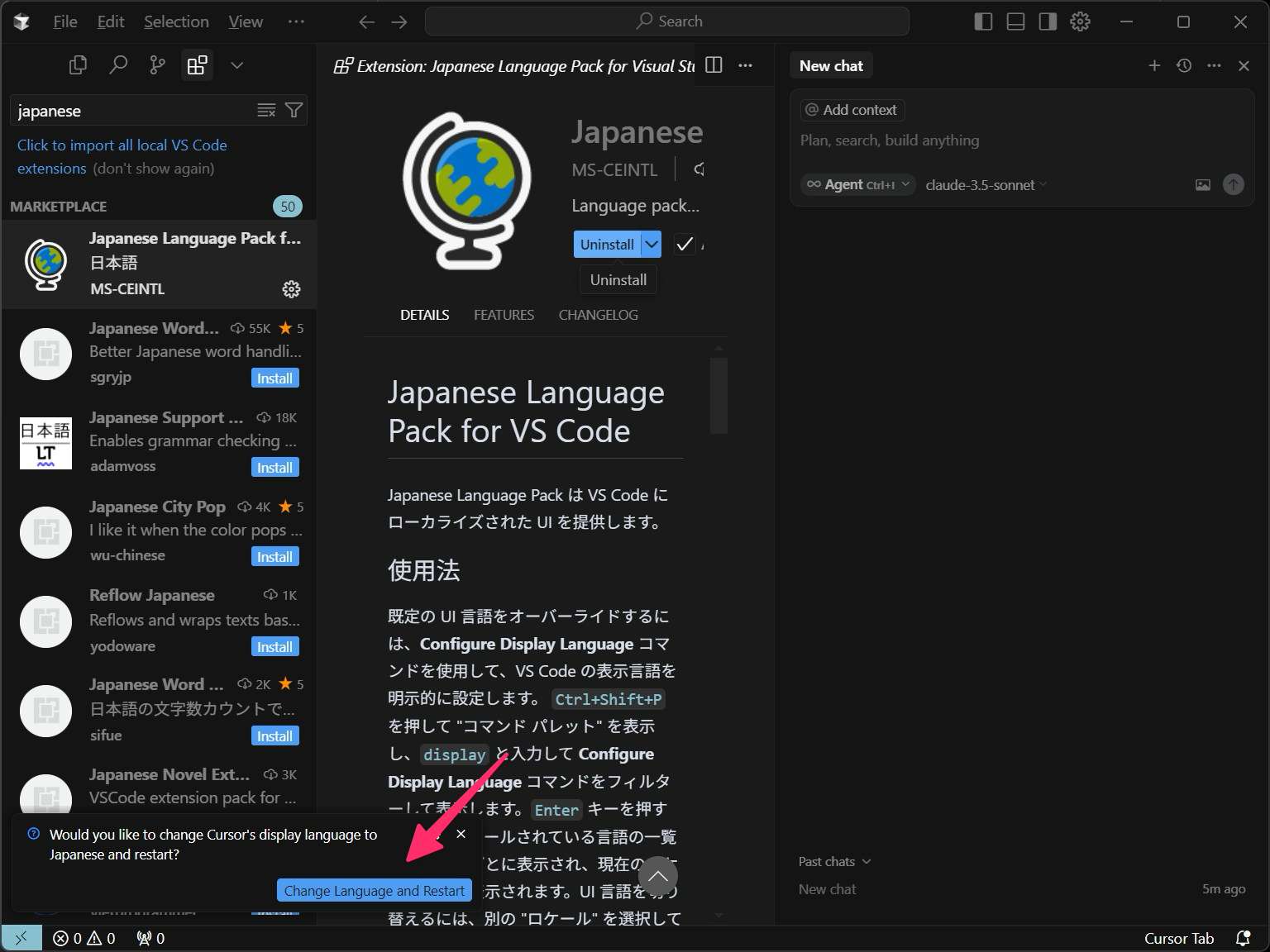Toggle the auto update checkbox

[685, 244]
